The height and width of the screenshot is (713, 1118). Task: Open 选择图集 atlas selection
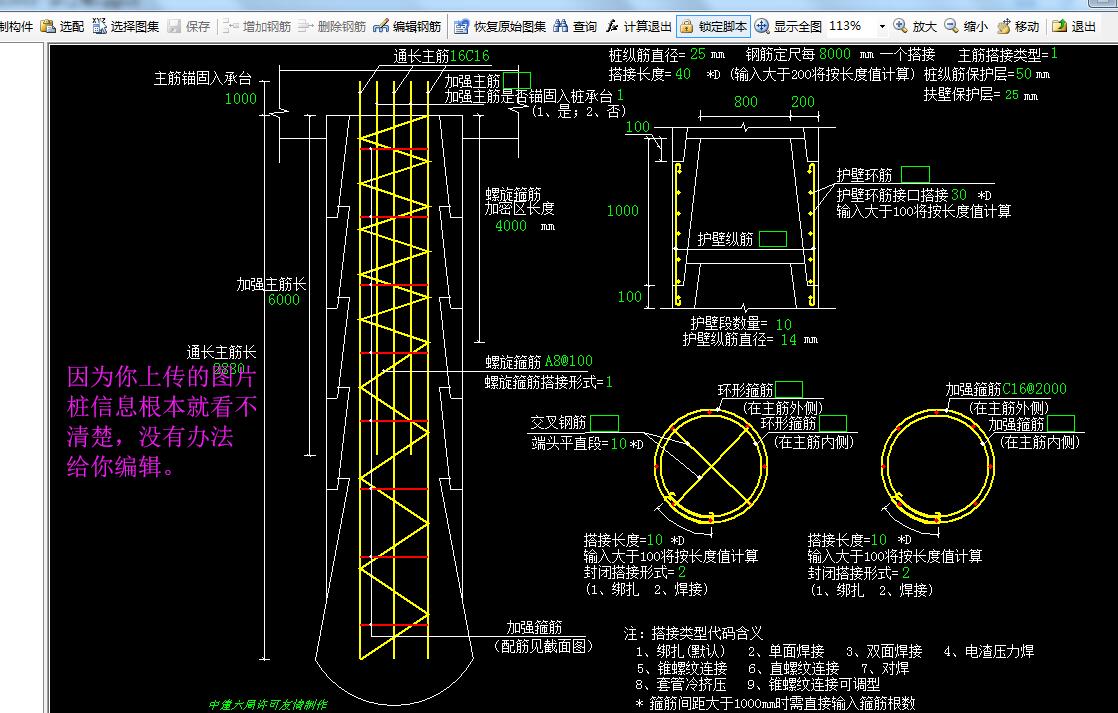click(x=125, y=26)
